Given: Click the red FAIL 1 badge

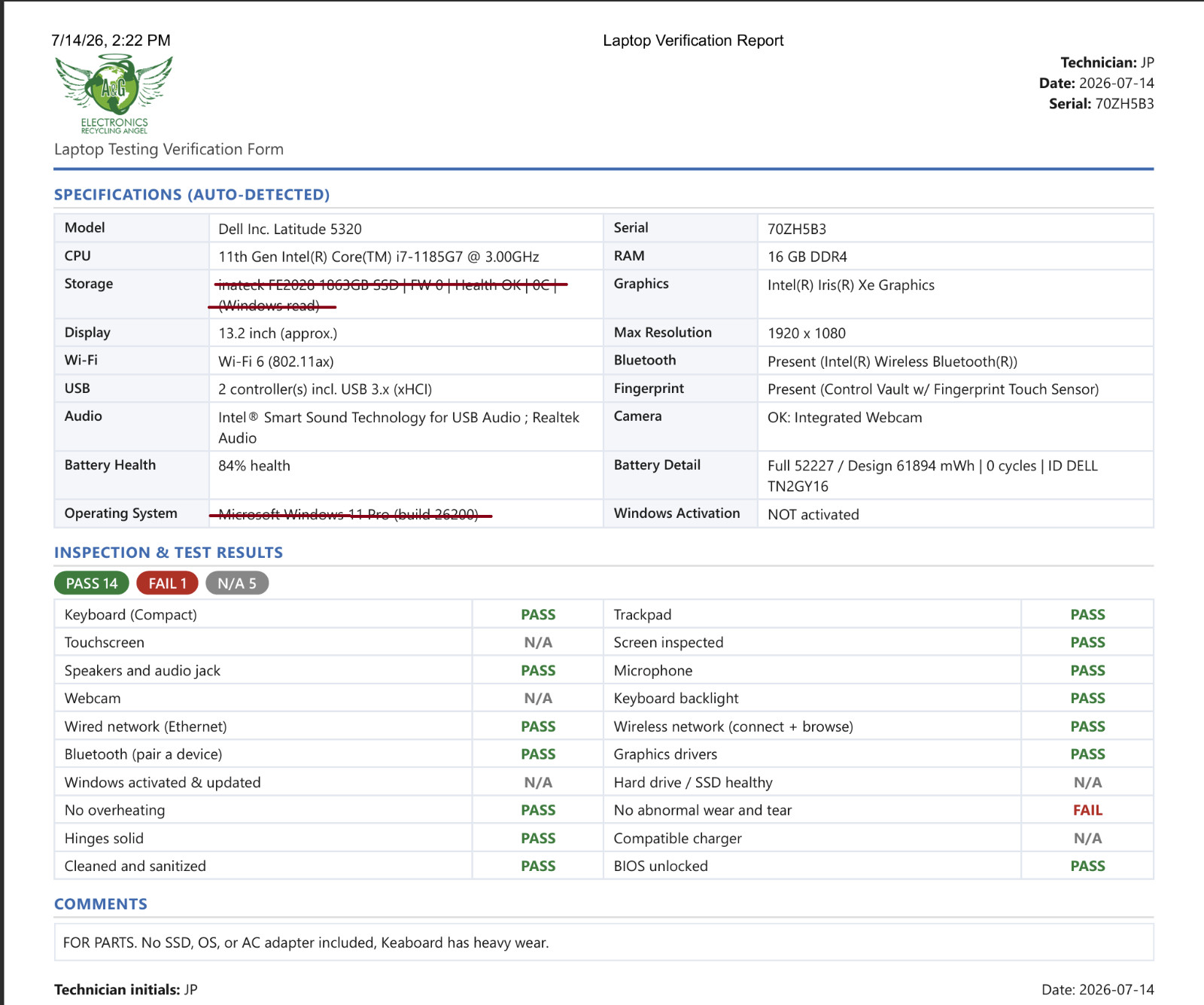Looking at the screenshot, I should click(x=167, y=583).
